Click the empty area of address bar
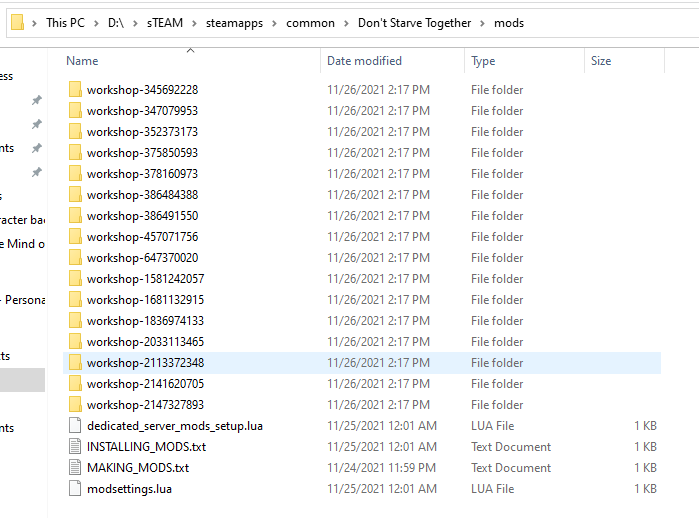 click(610, 23)
